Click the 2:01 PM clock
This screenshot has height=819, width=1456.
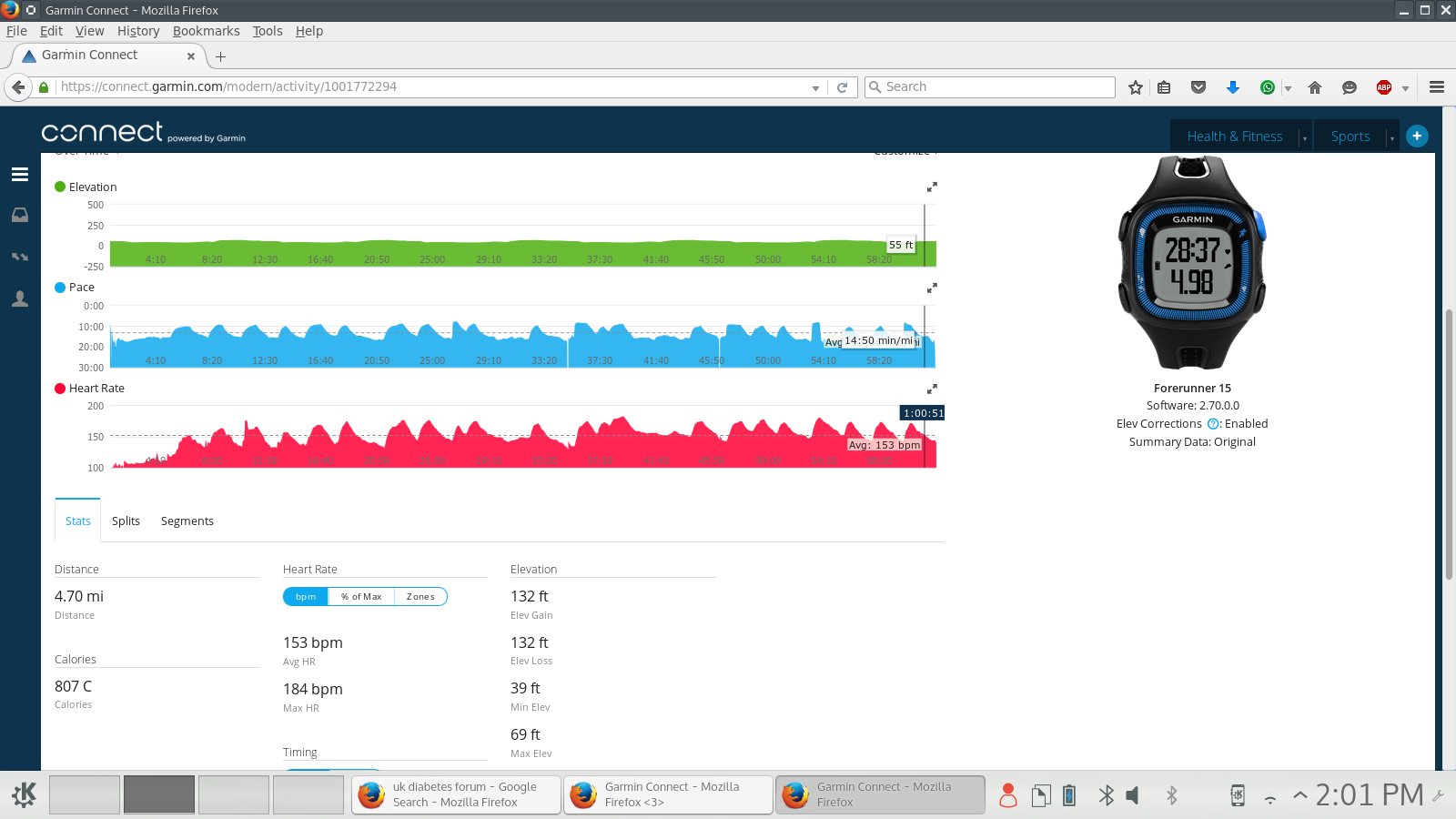click(1370, 795)
